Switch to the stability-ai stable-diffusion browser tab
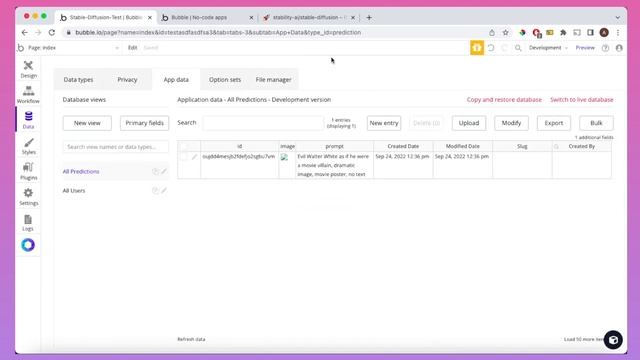The image size is (640, 360). (x=309, y=18)
